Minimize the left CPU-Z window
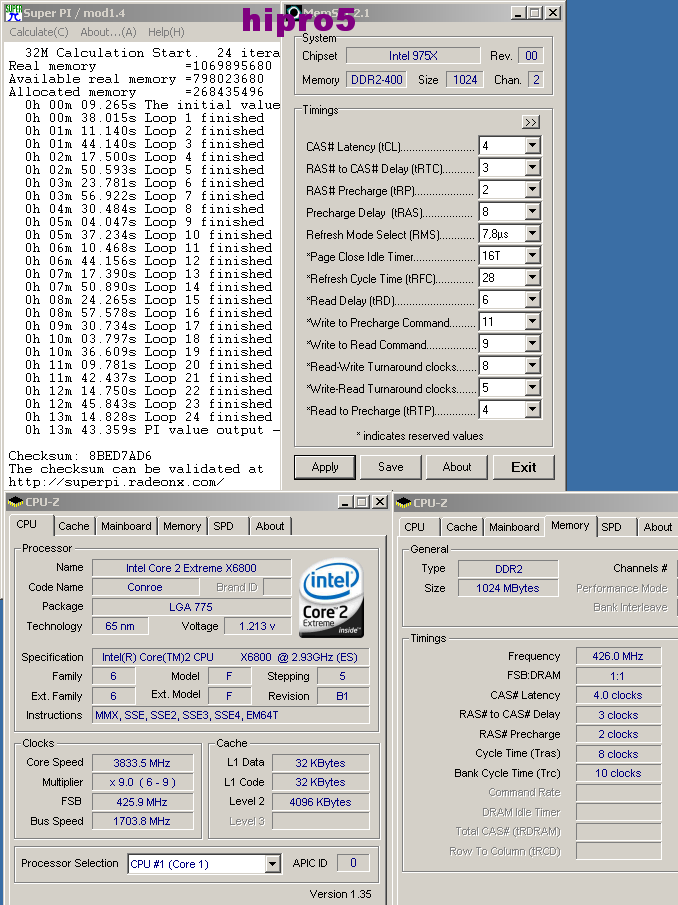This screenshot has height=905, width=678. (345, 502)
